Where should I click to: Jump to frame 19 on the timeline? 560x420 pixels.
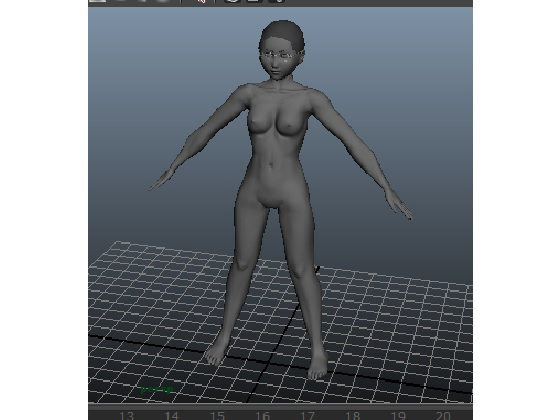coord(398,416)
